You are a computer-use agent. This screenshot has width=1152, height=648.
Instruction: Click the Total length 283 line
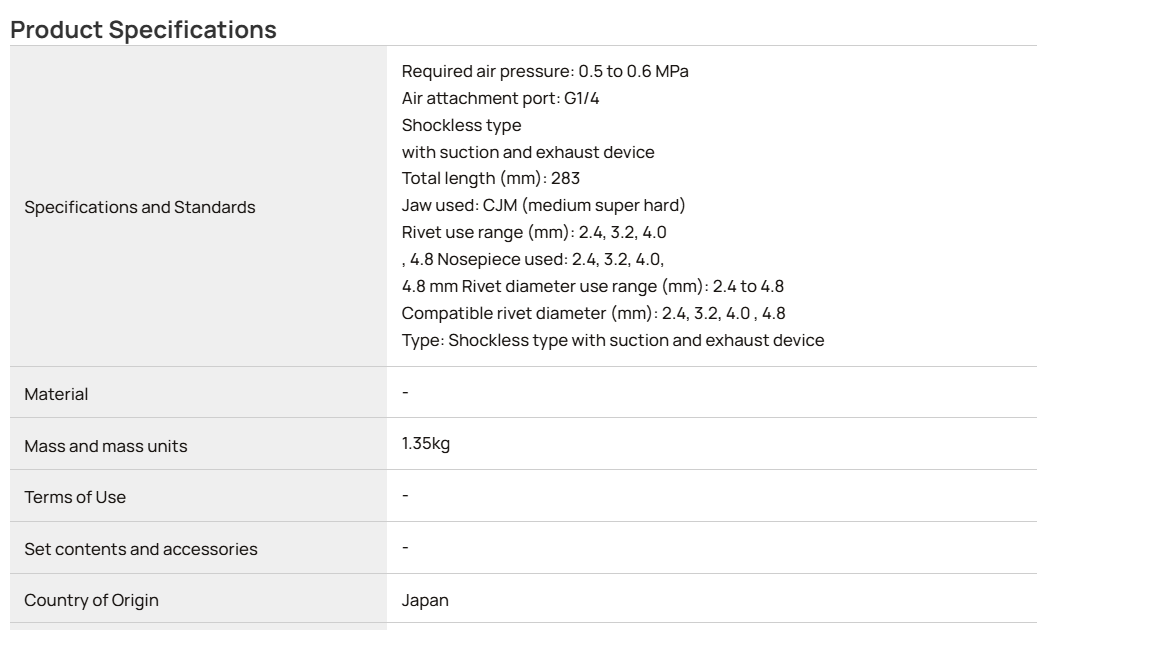pos(490,179)
